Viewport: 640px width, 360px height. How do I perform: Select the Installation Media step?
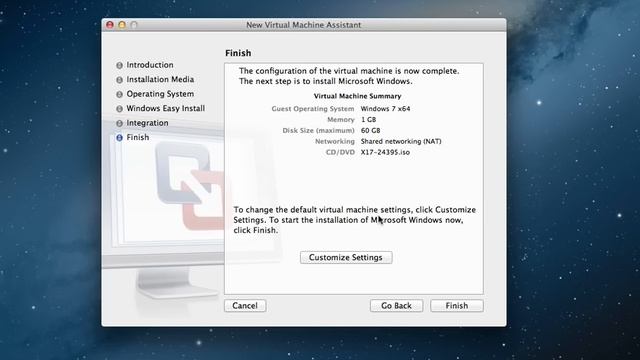pyautogui.click(x=160, y=79)
